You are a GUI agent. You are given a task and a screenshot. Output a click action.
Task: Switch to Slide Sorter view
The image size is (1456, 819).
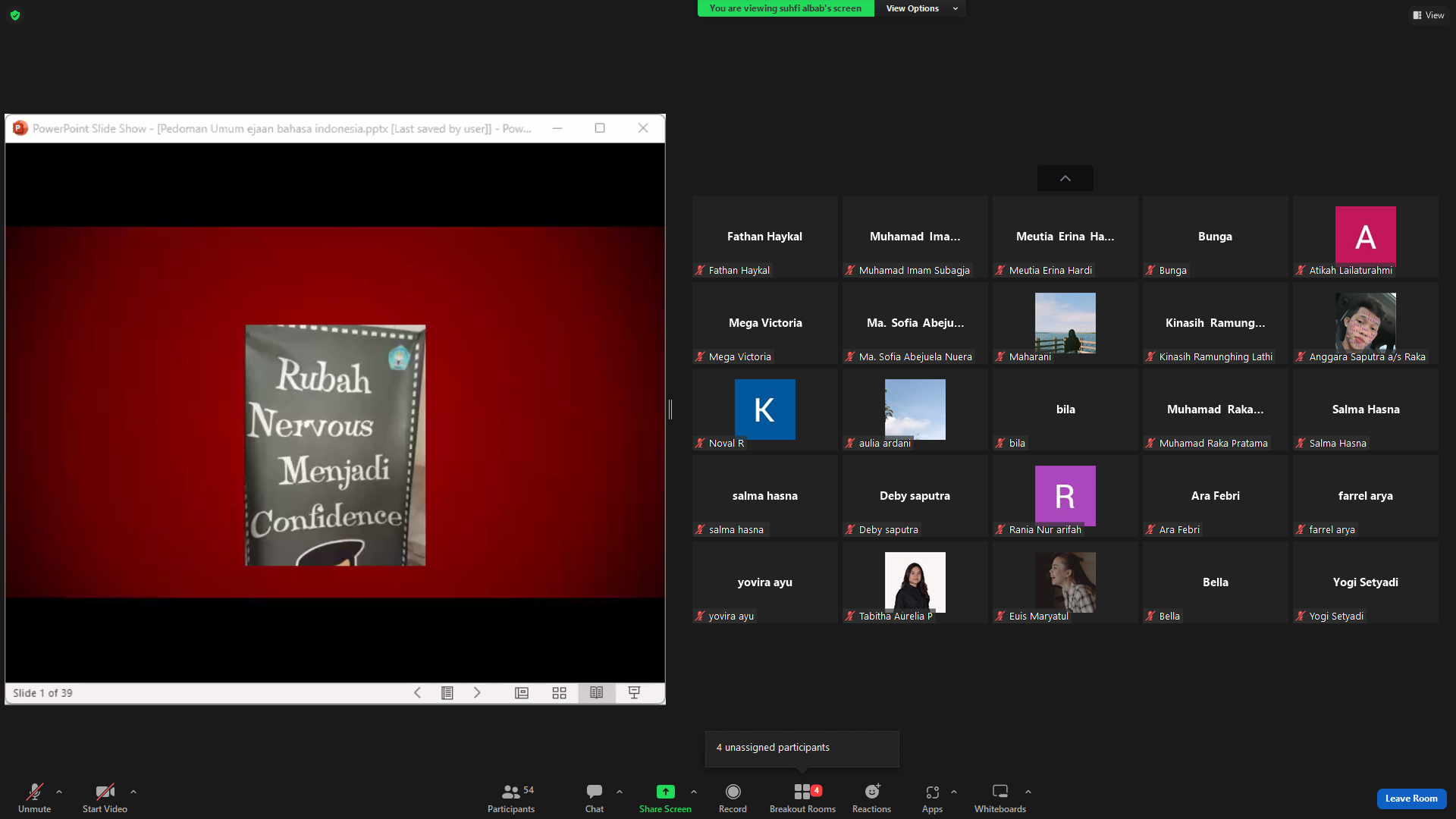click(560, 692)
